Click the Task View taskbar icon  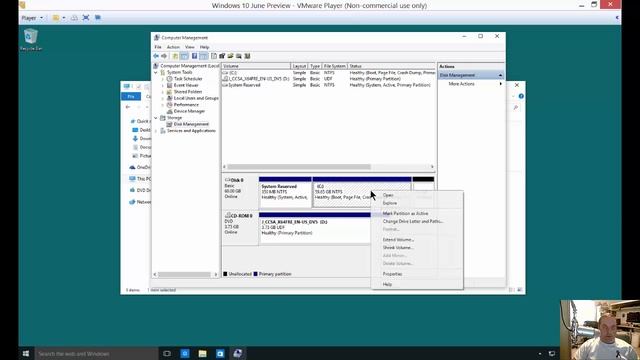(x=167, y=353)
